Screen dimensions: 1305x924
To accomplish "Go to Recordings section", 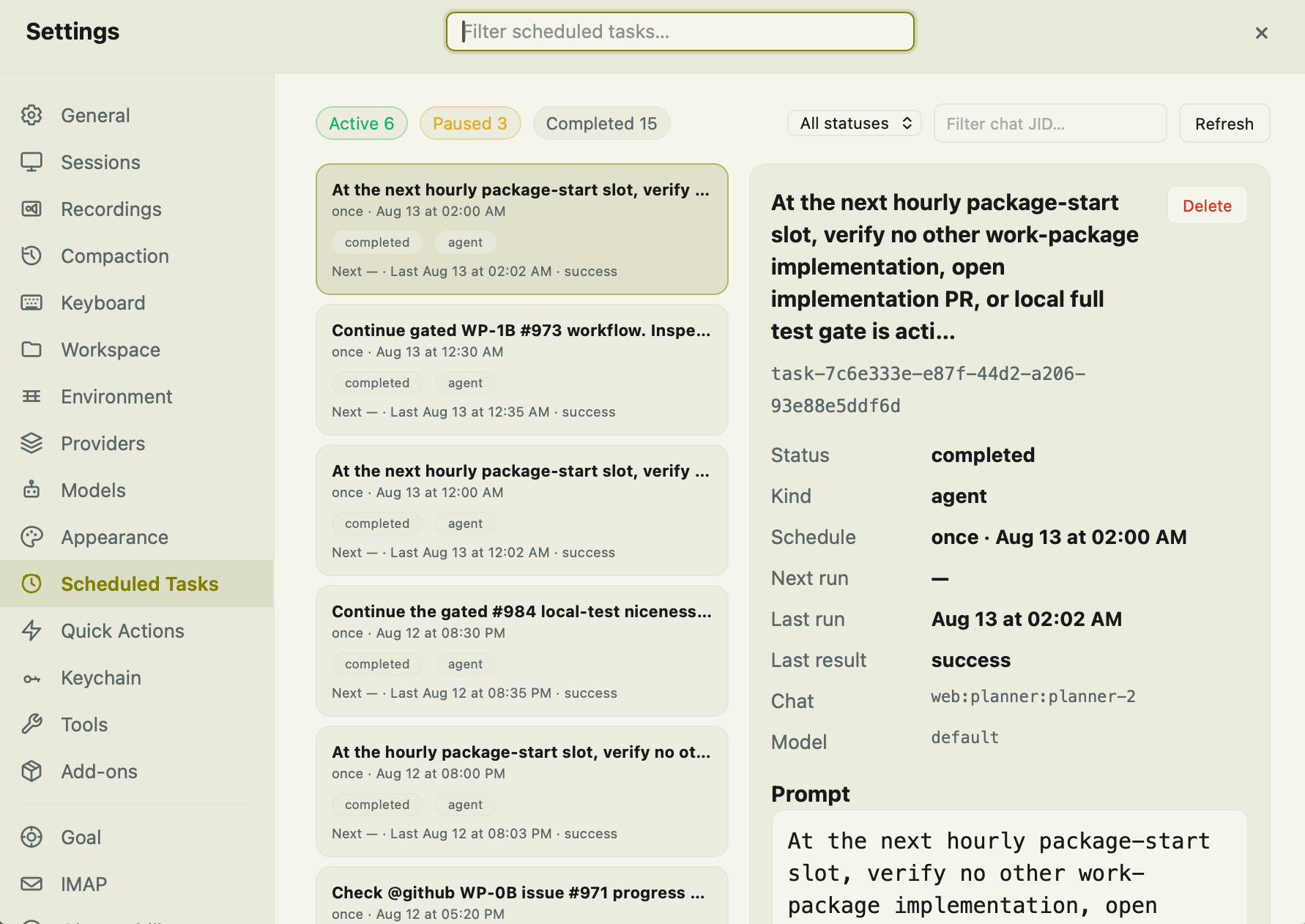I will (x=137, y=209).
